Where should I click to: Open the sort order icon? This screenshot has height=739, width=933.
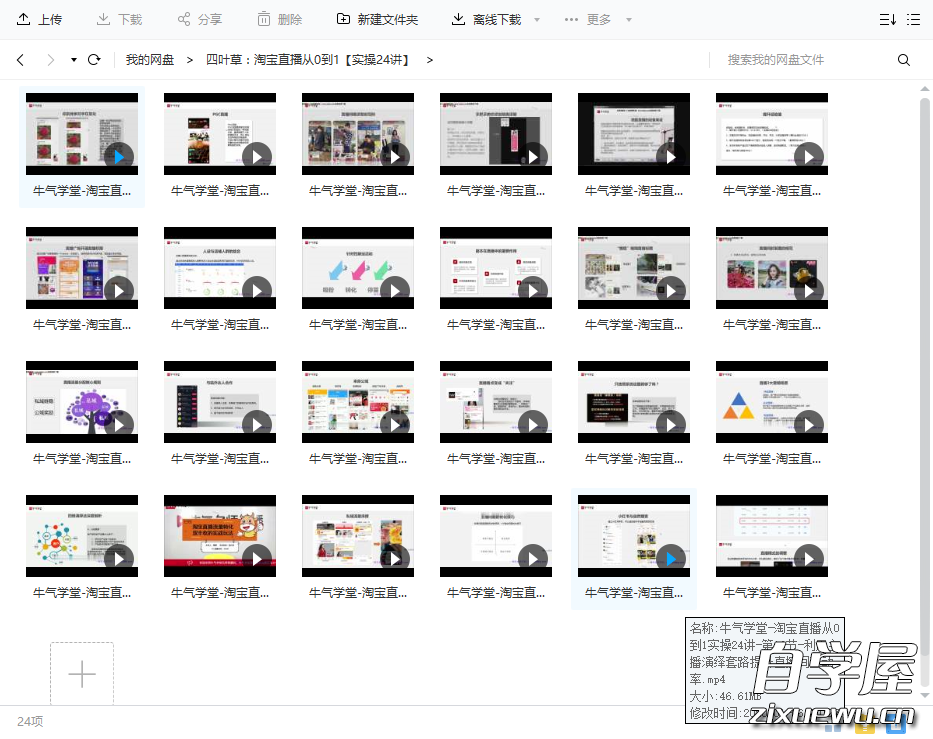888,20
